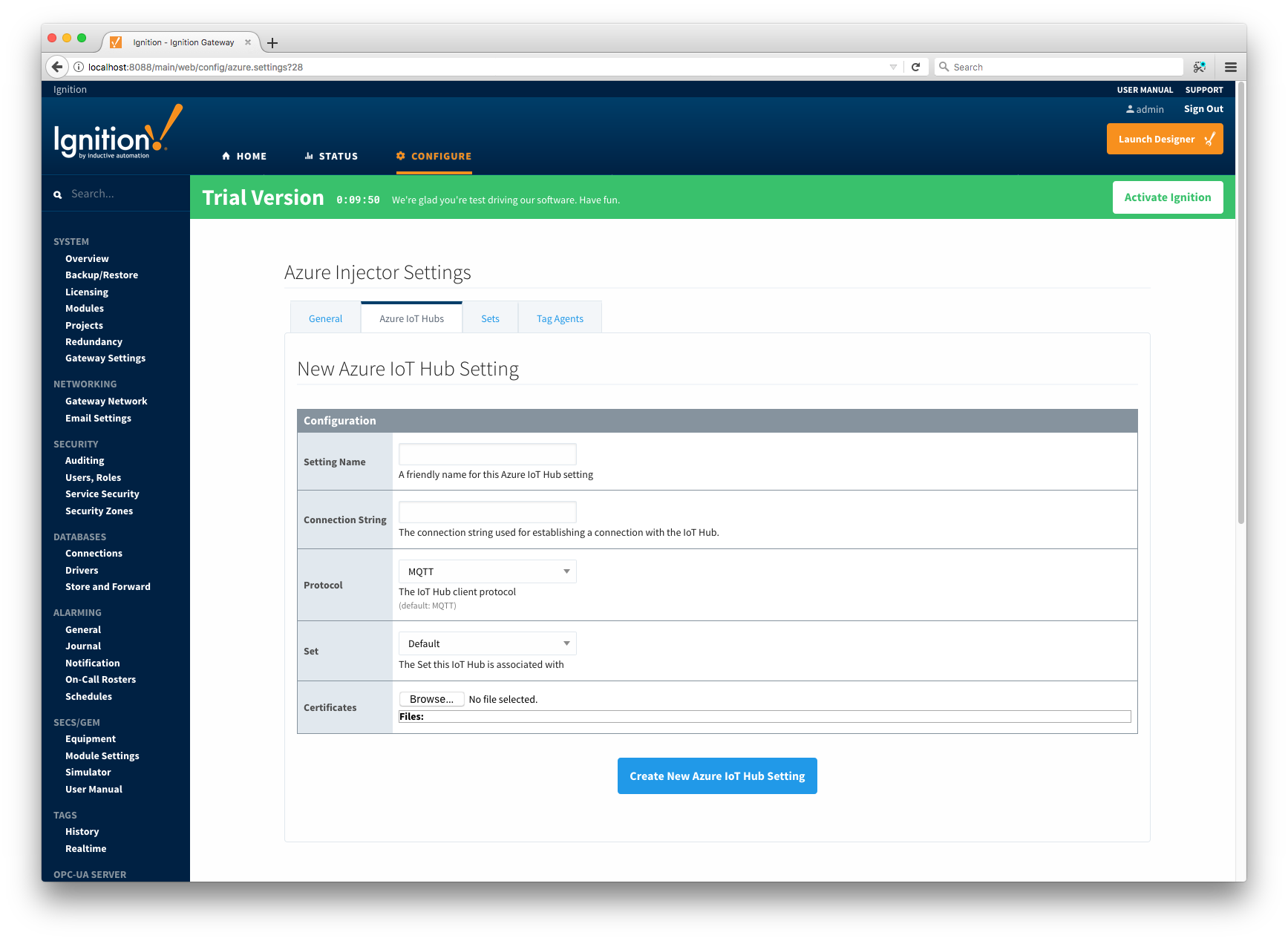The width and height of the screenshot is (1288, 941).
Task: Click the browser extension icon beside search
Action: [1199, 67]
